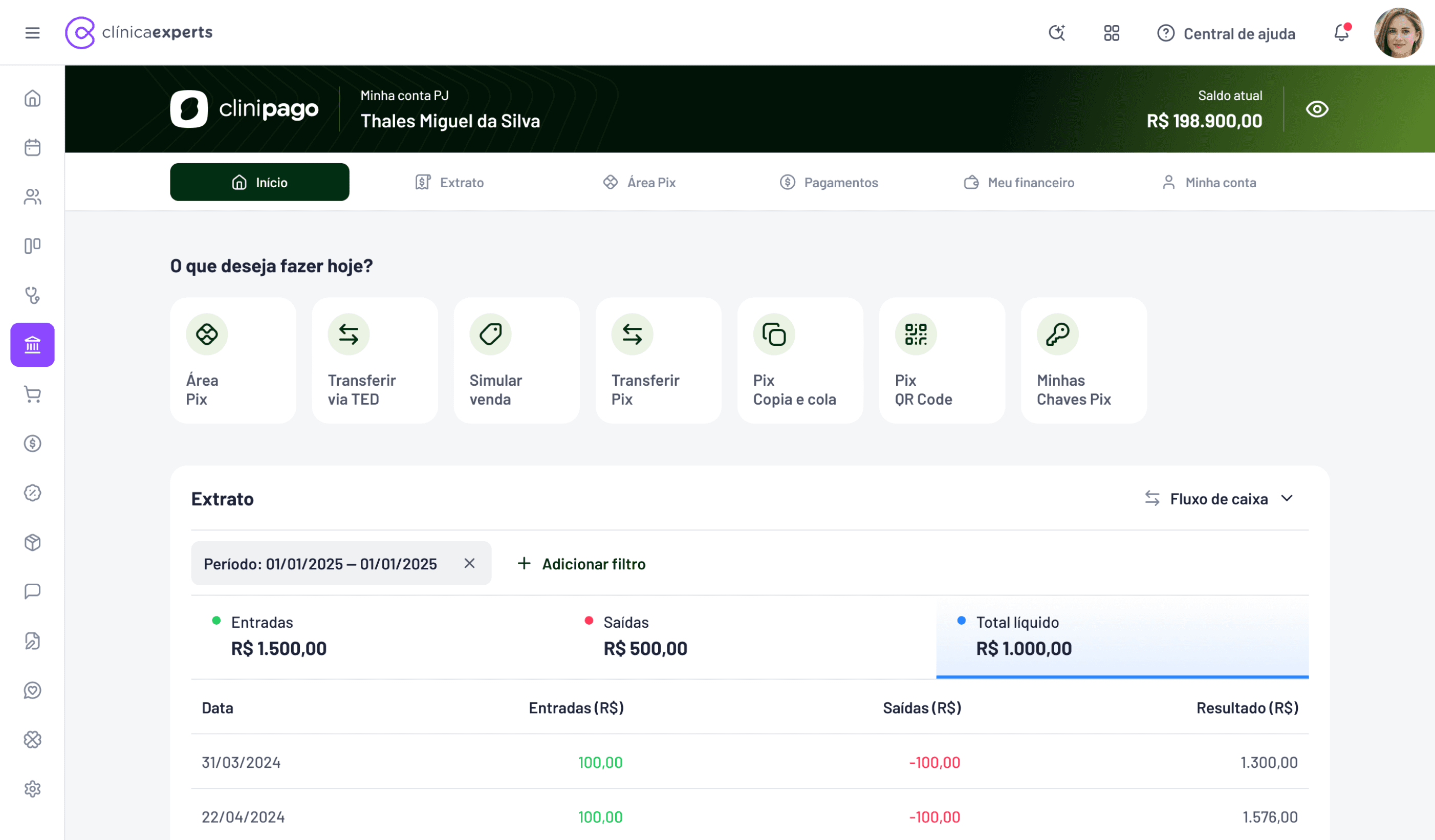Select the Total líquido summary card

click(1121, 636)
